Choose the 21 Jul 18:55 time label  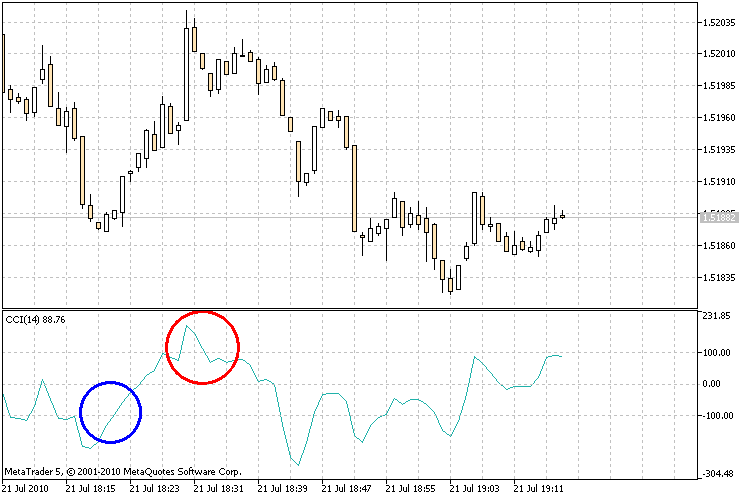click(x=410, y=489)
